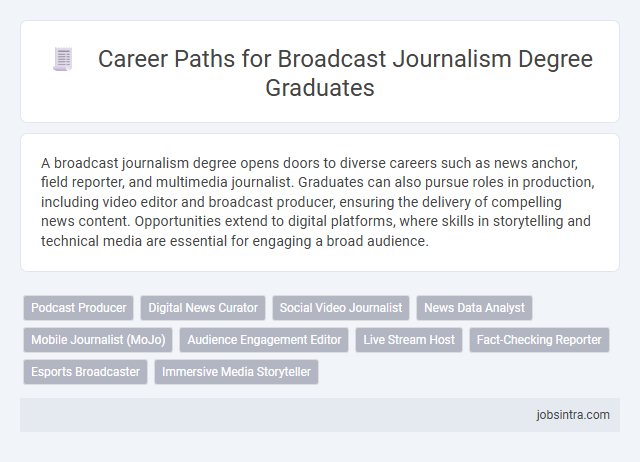
Task: Click the document scroll icon beside the title
Action: (63, 59)
